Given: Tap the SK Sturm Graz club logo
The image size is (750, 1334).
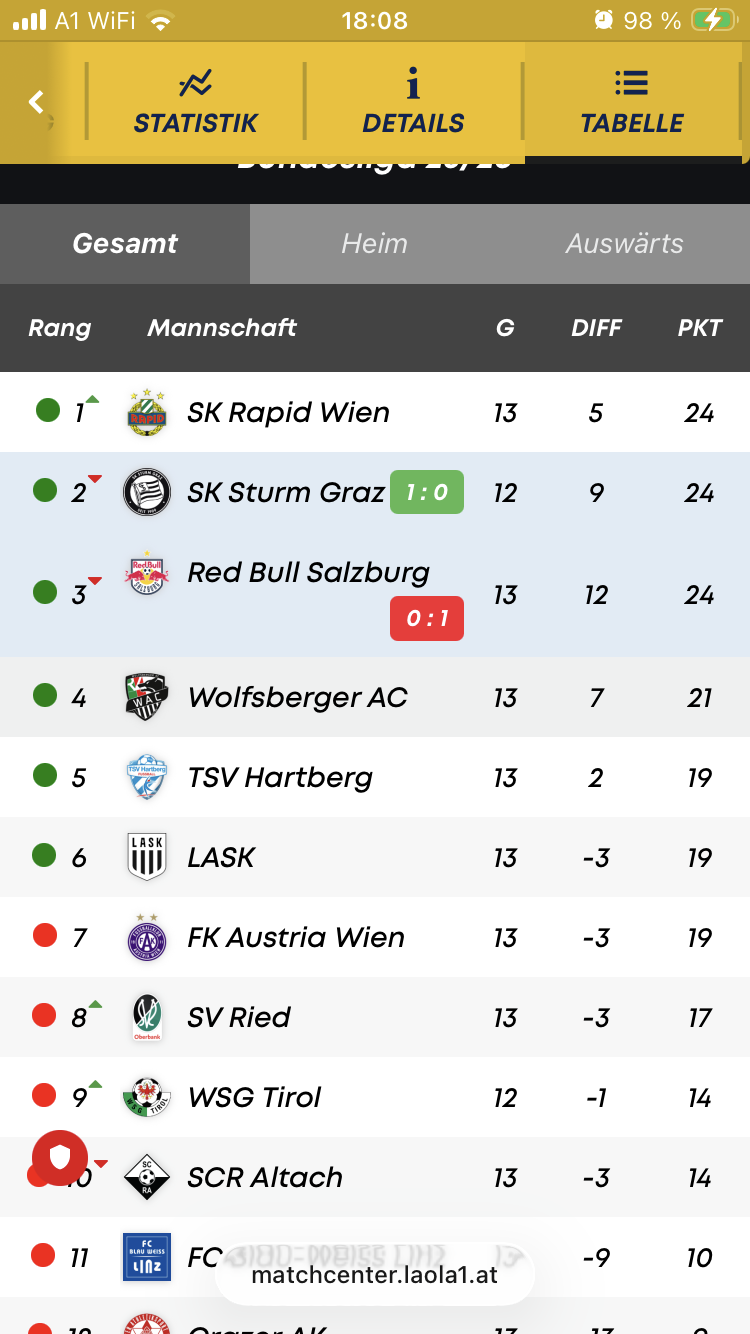Looking at the screenshot, I should tap(147, 492).
